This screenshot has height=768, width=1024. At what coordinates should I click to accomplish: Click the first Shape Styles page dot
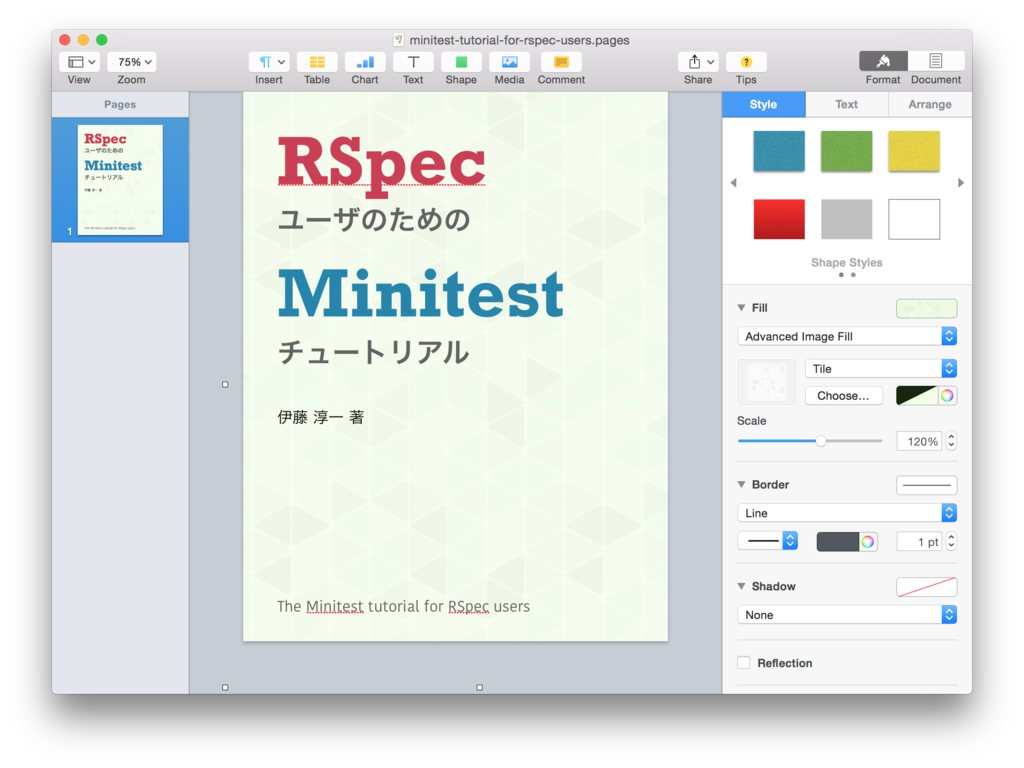pyautogui.click(x=841, y=275)
